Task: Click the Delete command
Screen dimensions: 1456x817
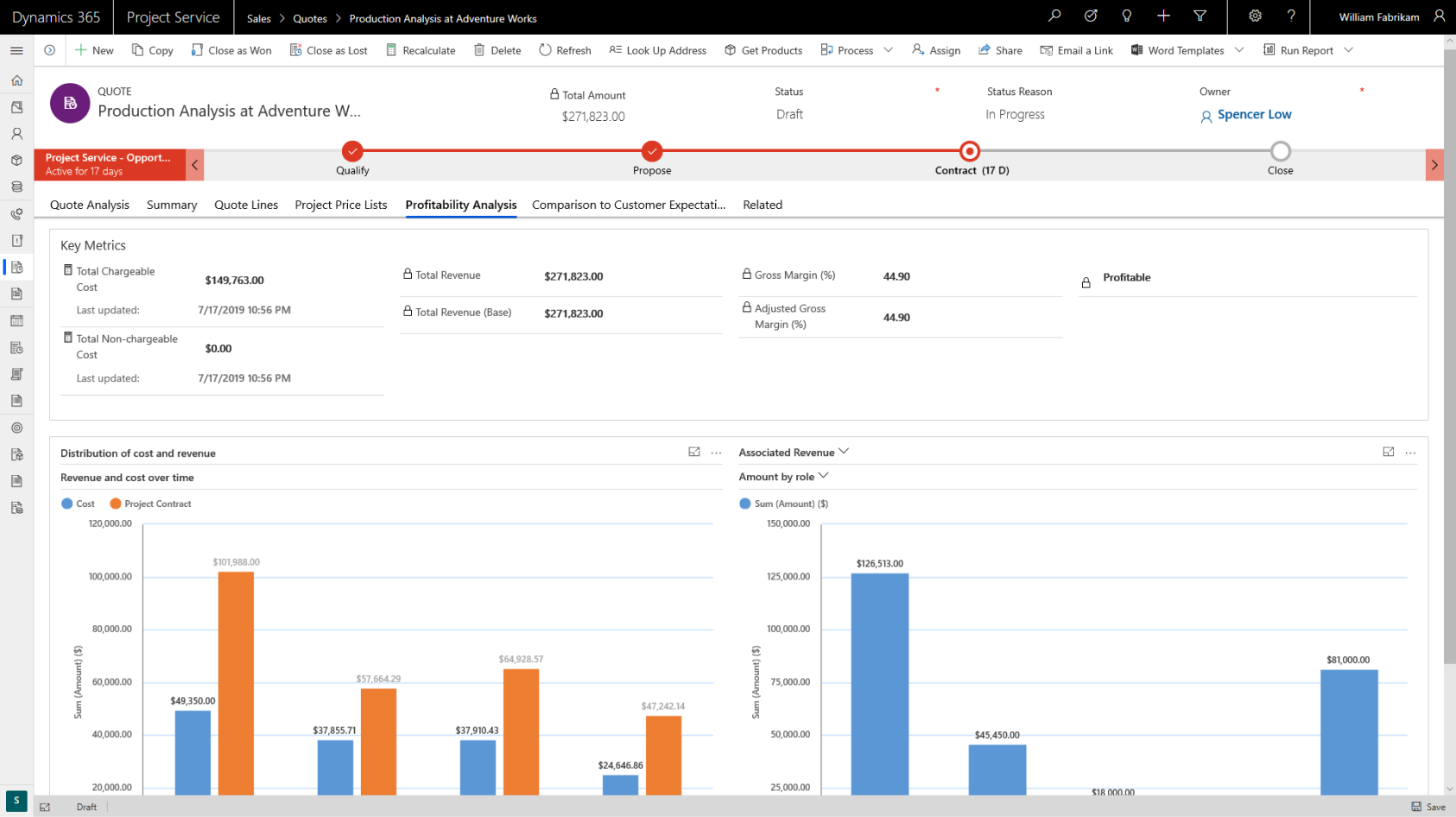Action: [497, 50]
